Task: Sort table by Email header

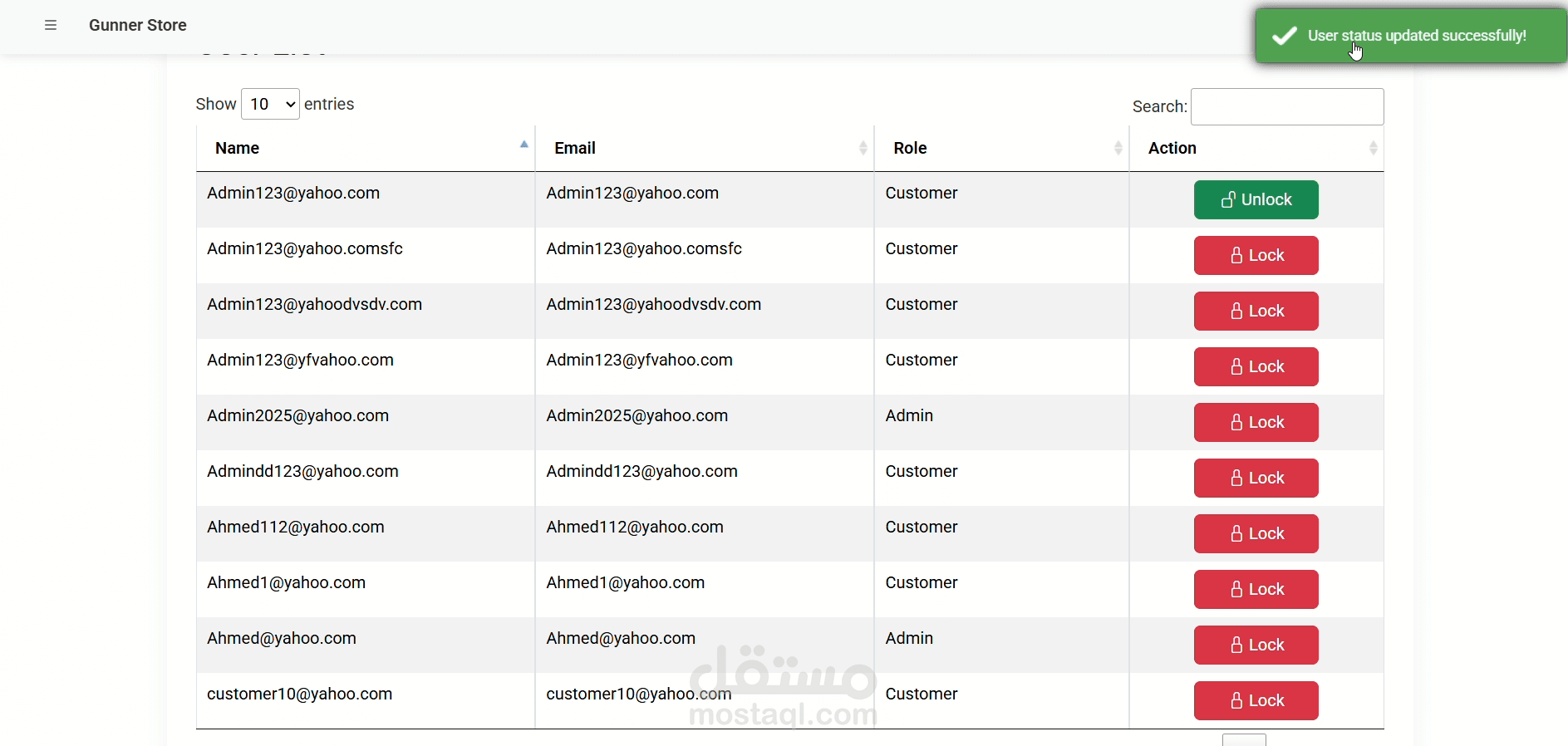Action: pos(575,148)
